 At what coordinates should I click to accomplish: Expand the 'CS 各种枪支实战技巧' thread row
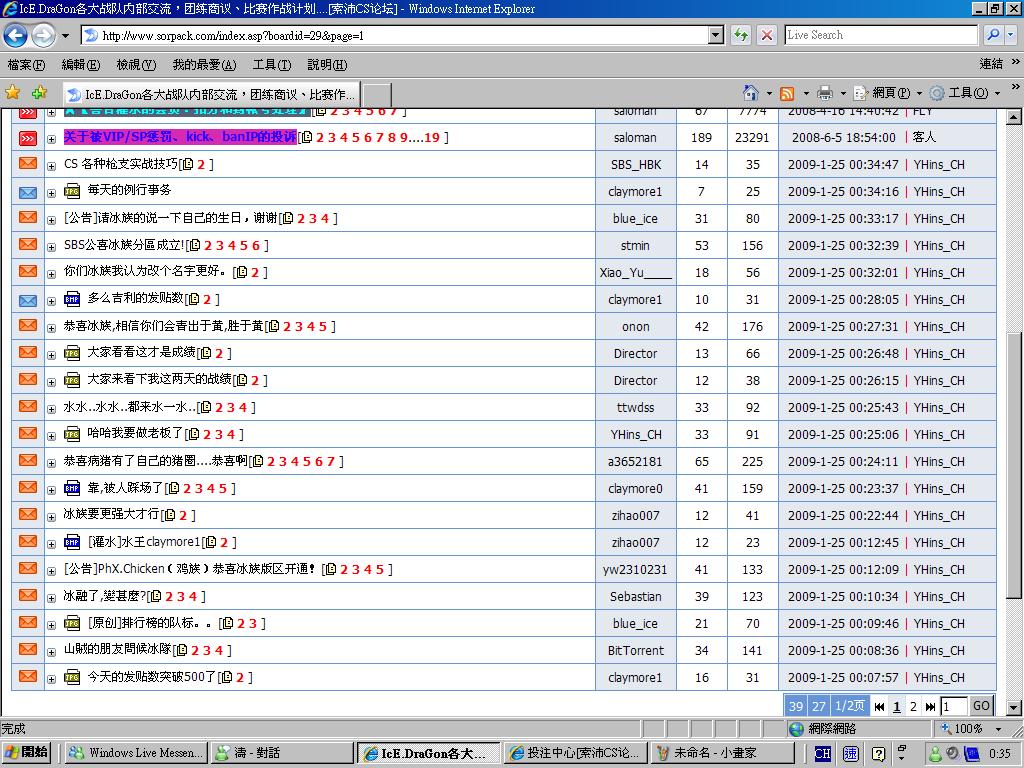51,165
